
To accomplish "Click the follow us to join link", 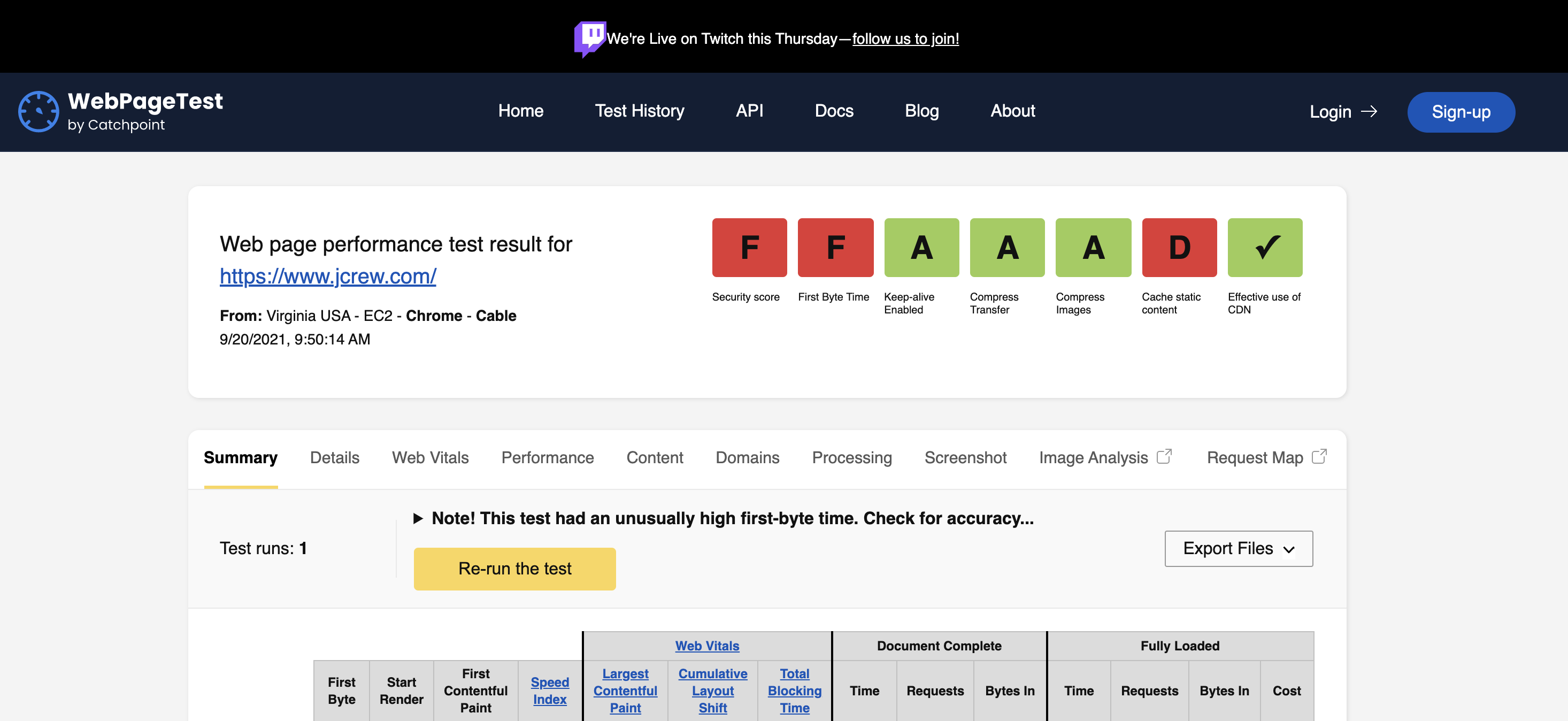I will (x=905, y=39).
